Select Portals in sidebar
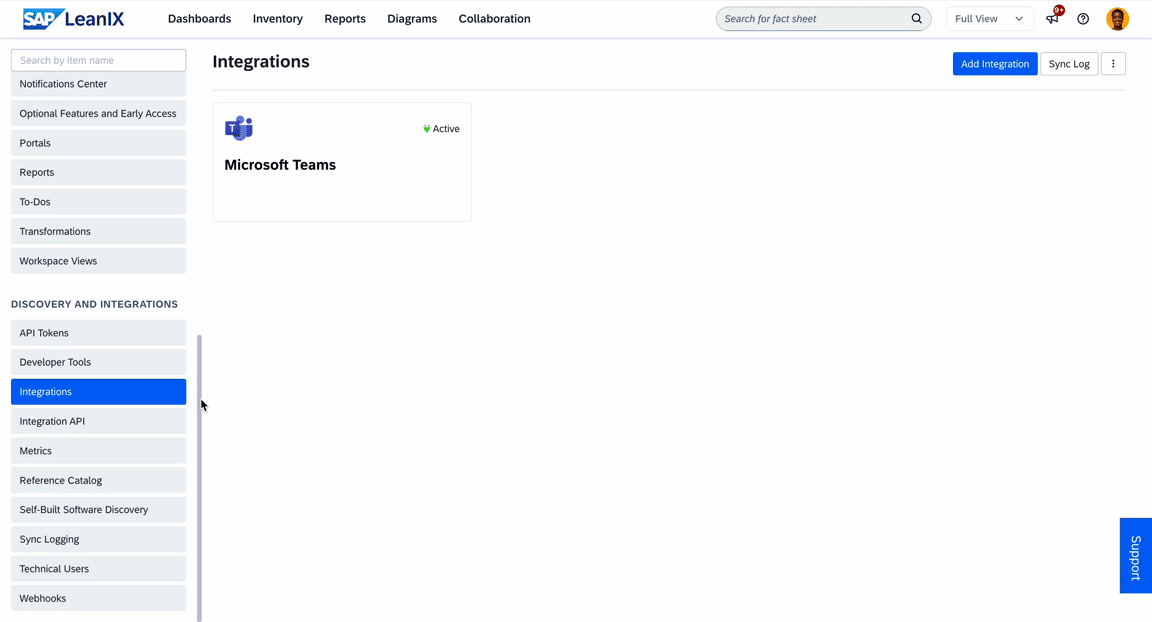 pyautogui.click(x=98, y=142)
